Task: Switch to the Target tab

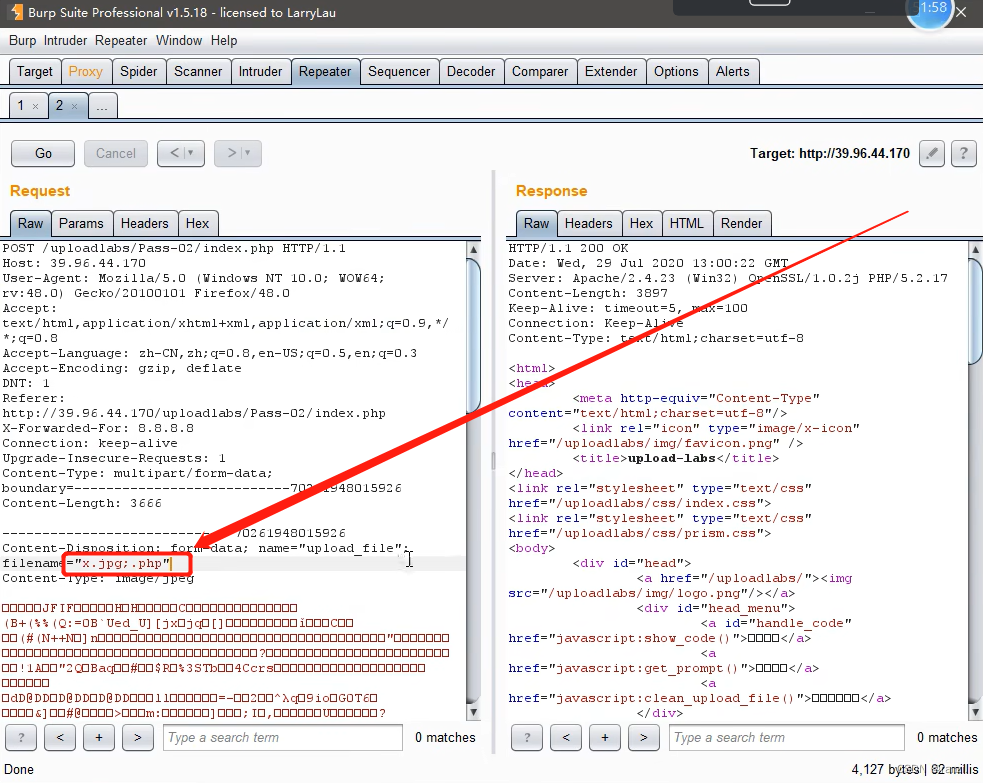Action: pos(34,71)
